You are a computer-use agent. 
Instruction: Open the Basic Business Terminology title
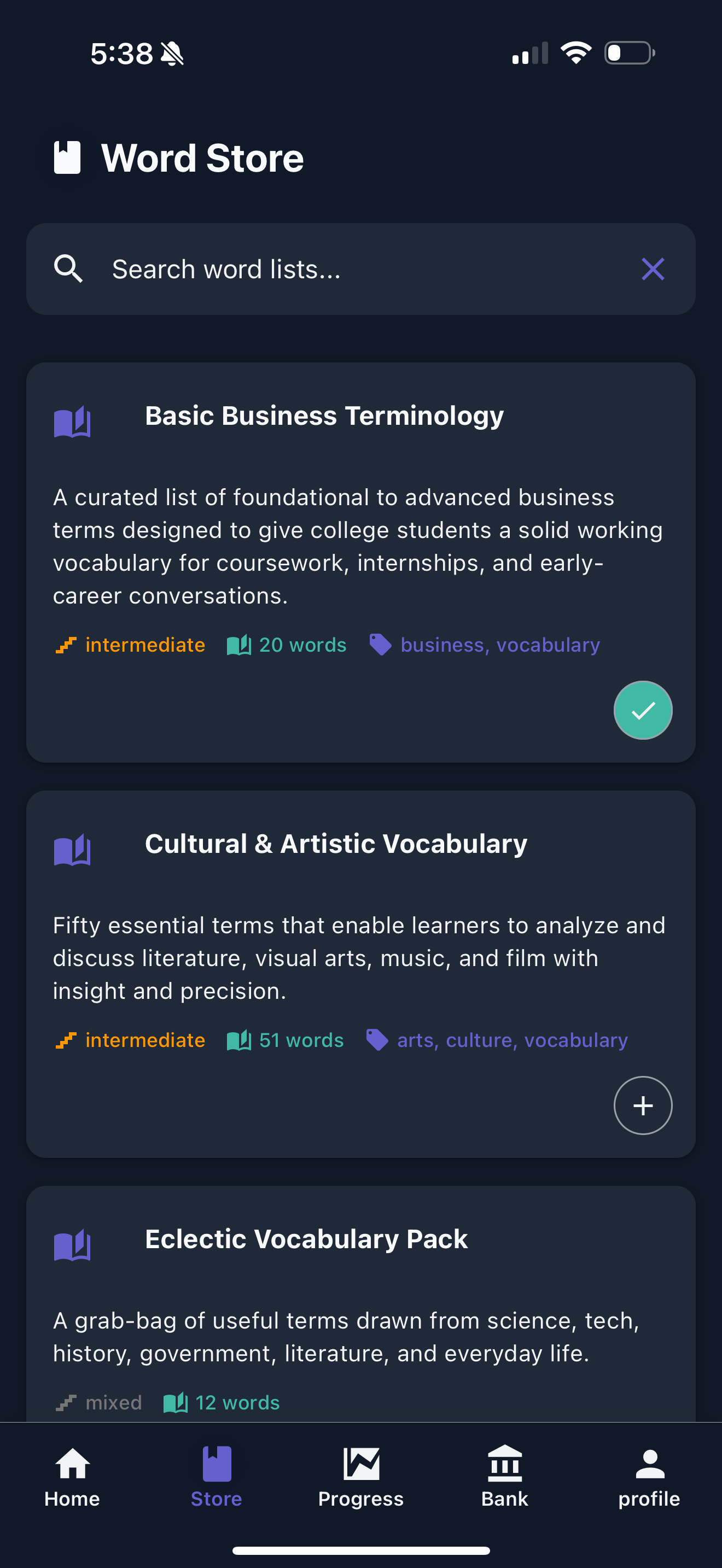(x=324, y=417)
